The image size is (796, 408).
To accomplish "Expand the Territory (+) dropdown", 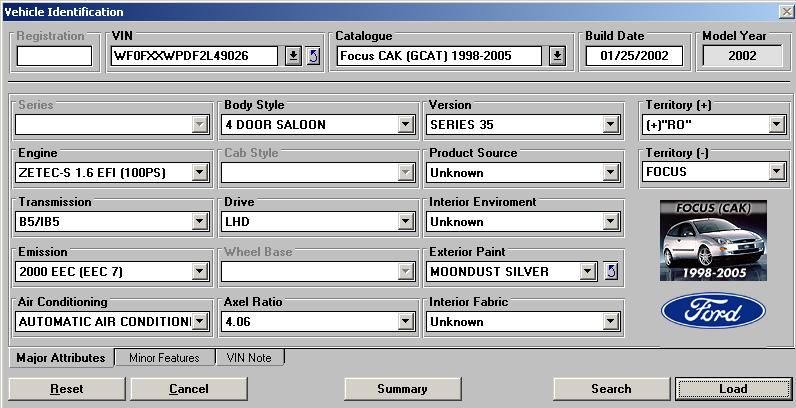I will tap(776, 125).
